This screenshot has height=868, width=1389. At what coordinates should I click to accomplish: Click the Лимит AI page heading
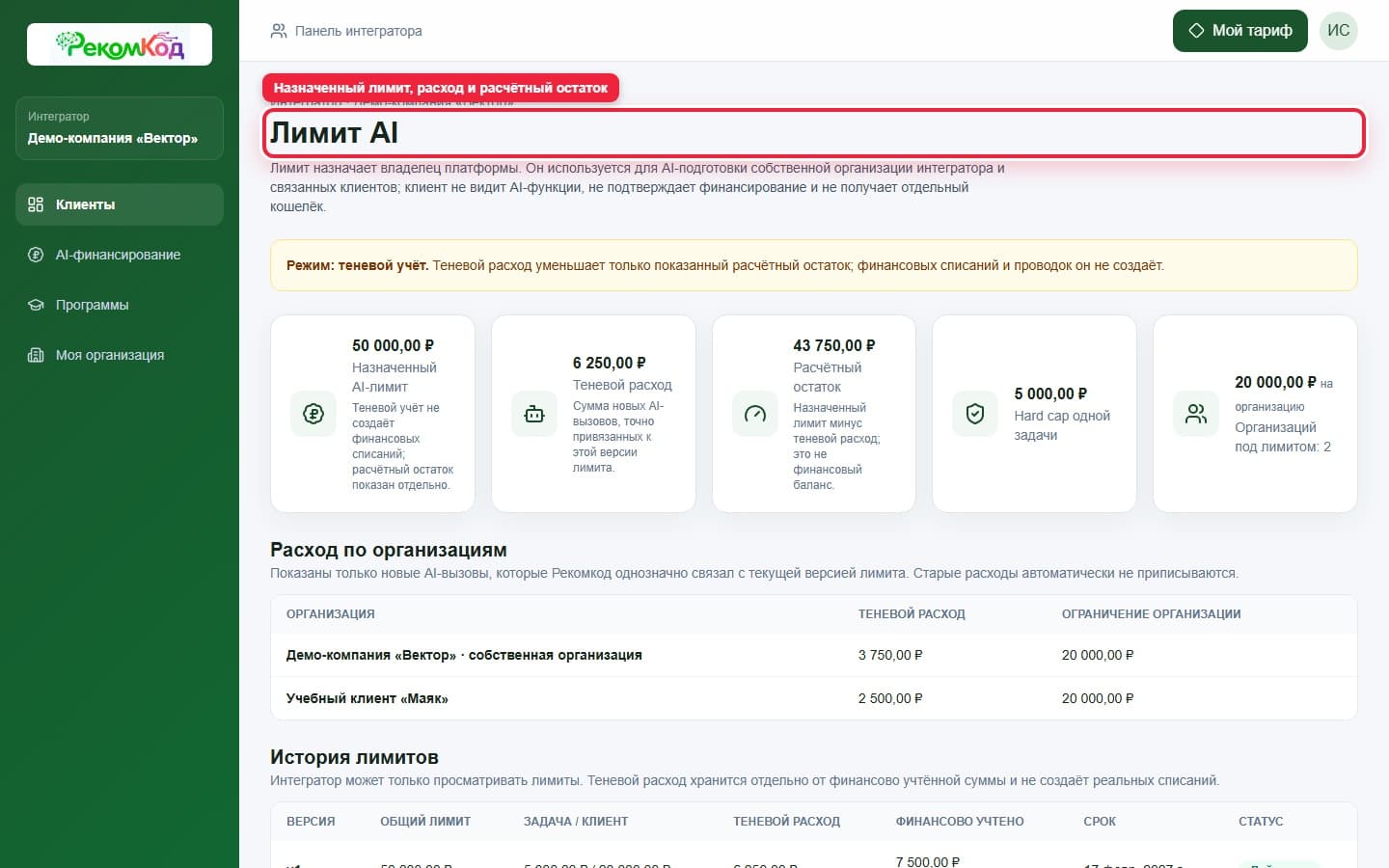[334, 133]
